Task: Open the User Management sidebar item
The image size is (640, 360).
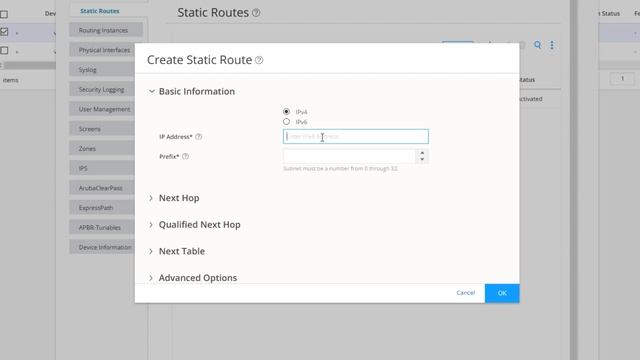Action: tap(102, 109)
